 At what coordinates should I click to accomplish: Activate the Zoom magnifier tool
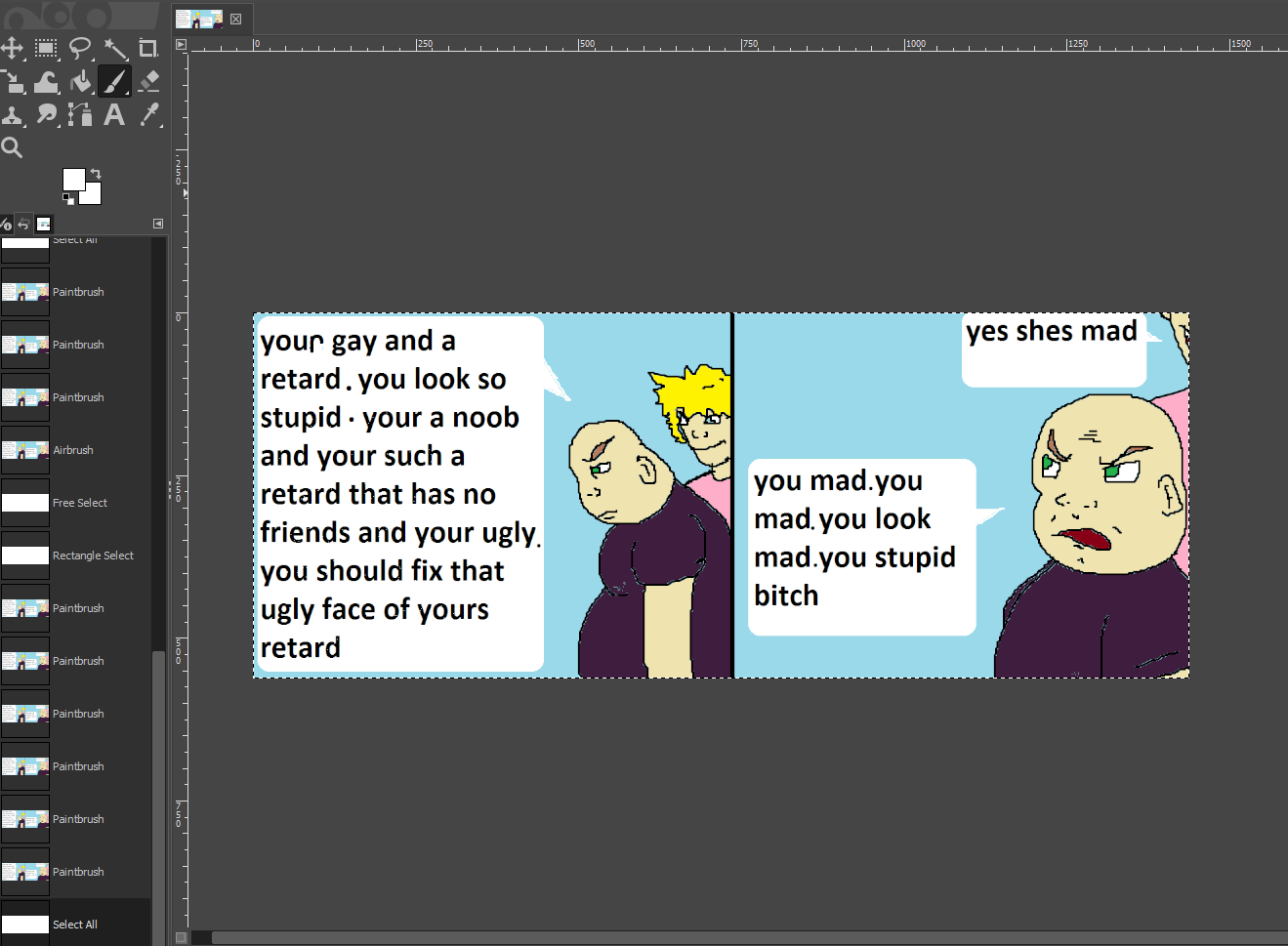pyautogui.click(x=12, y=148)
